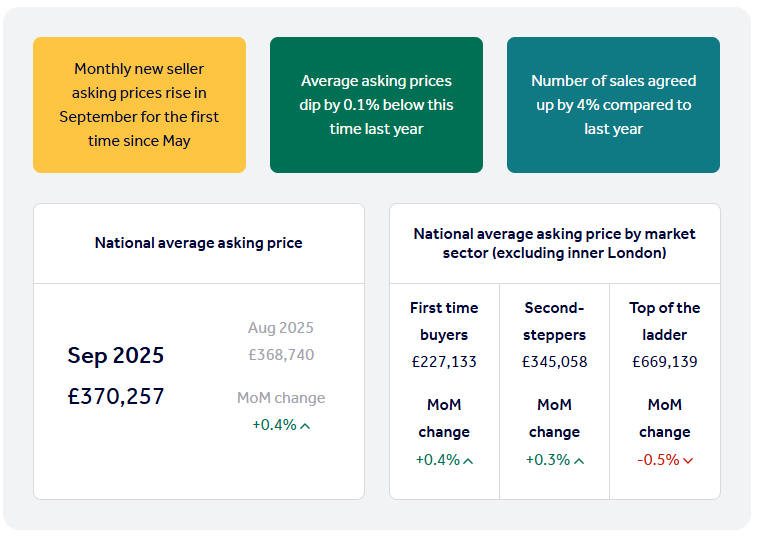Select the Sep 2025 label
The height and width of the screenshot is (537, 760).
(116, 355)
